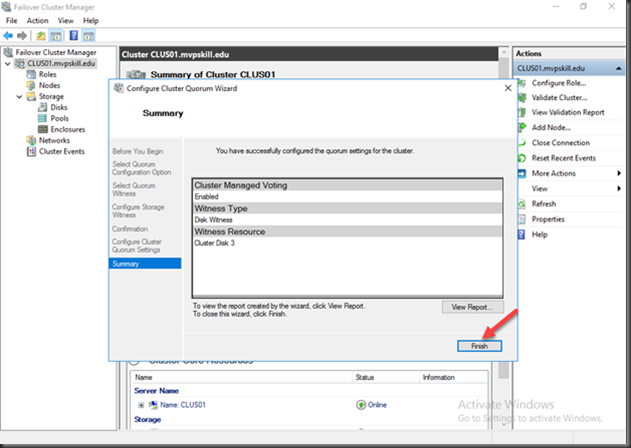631x448 pixels.
Task: Click Reset Recent Events action
Action: click(x=563, y=158)
